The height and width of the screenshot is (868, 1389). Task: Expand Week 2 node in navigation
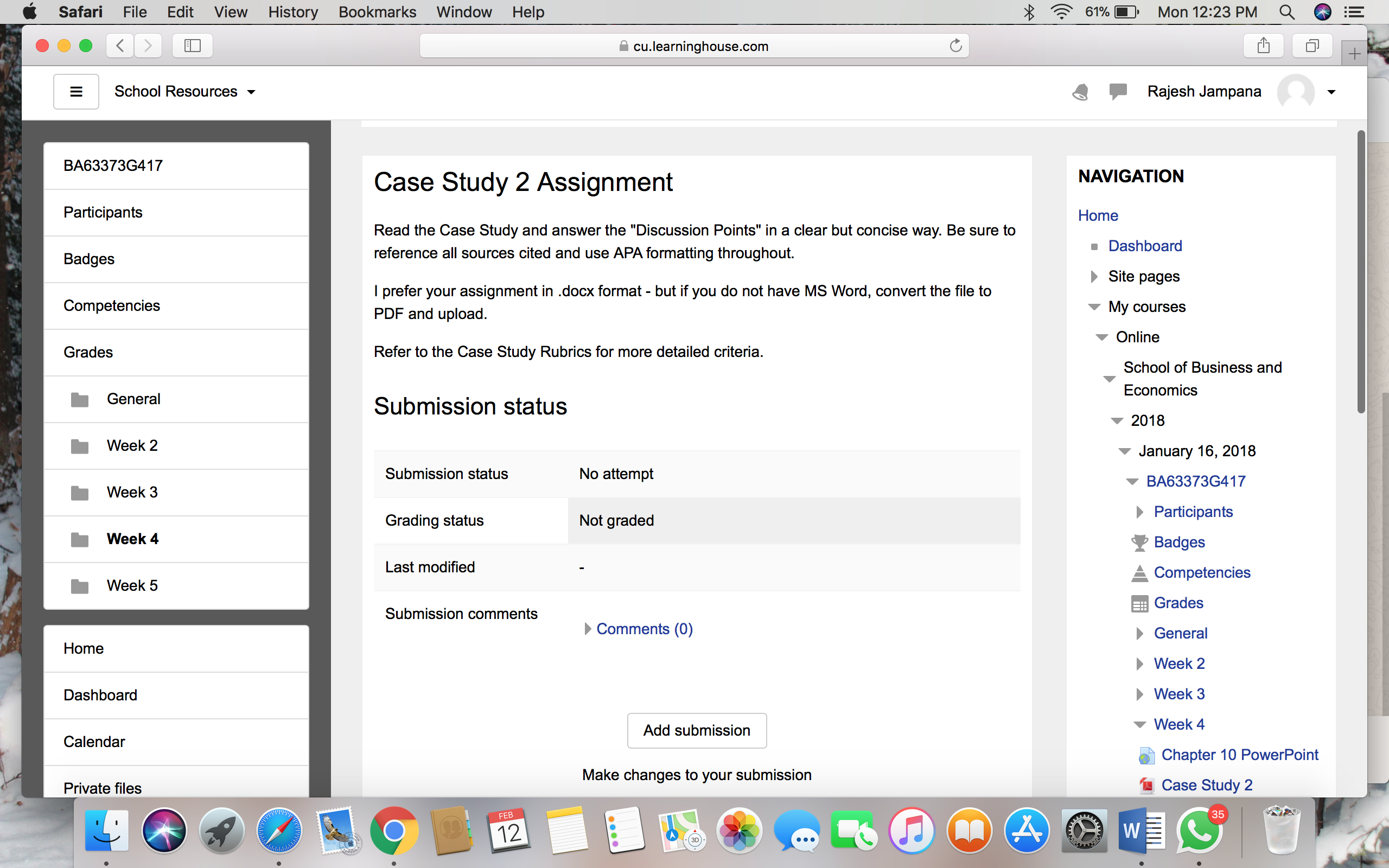[1140, 664]
